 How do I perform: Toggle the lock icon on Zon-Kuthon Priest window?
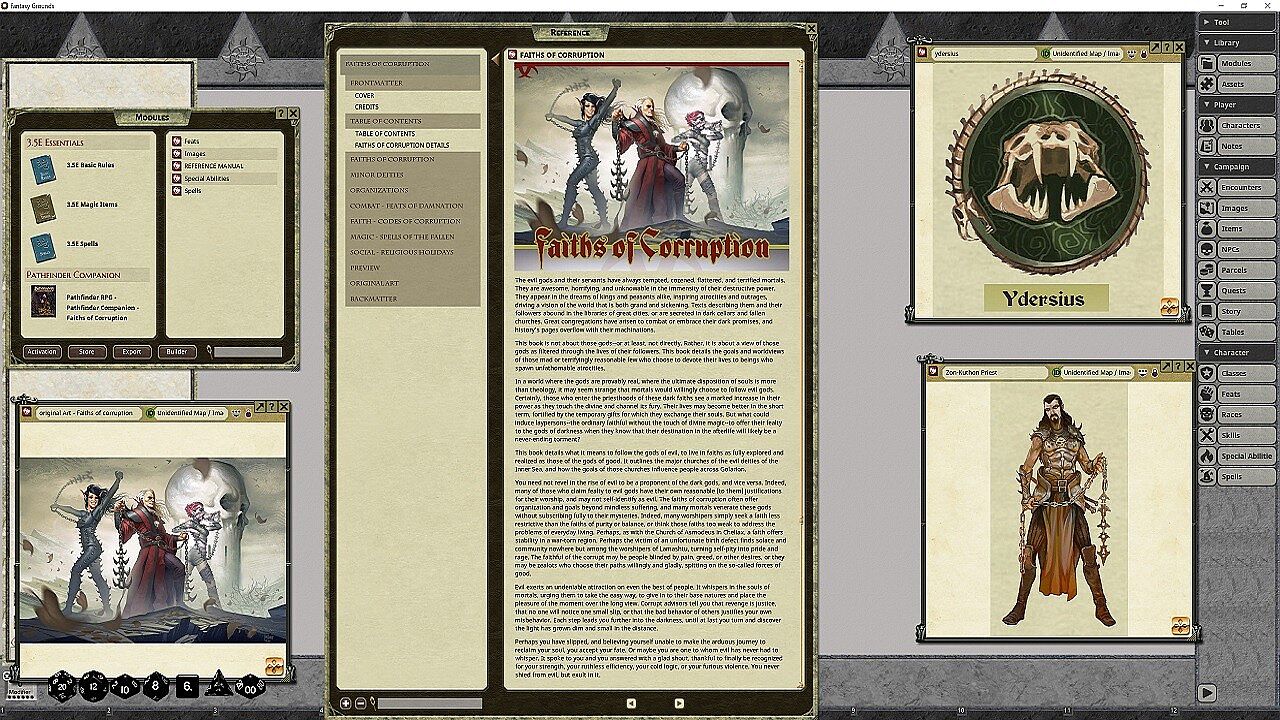[1154, 372]
